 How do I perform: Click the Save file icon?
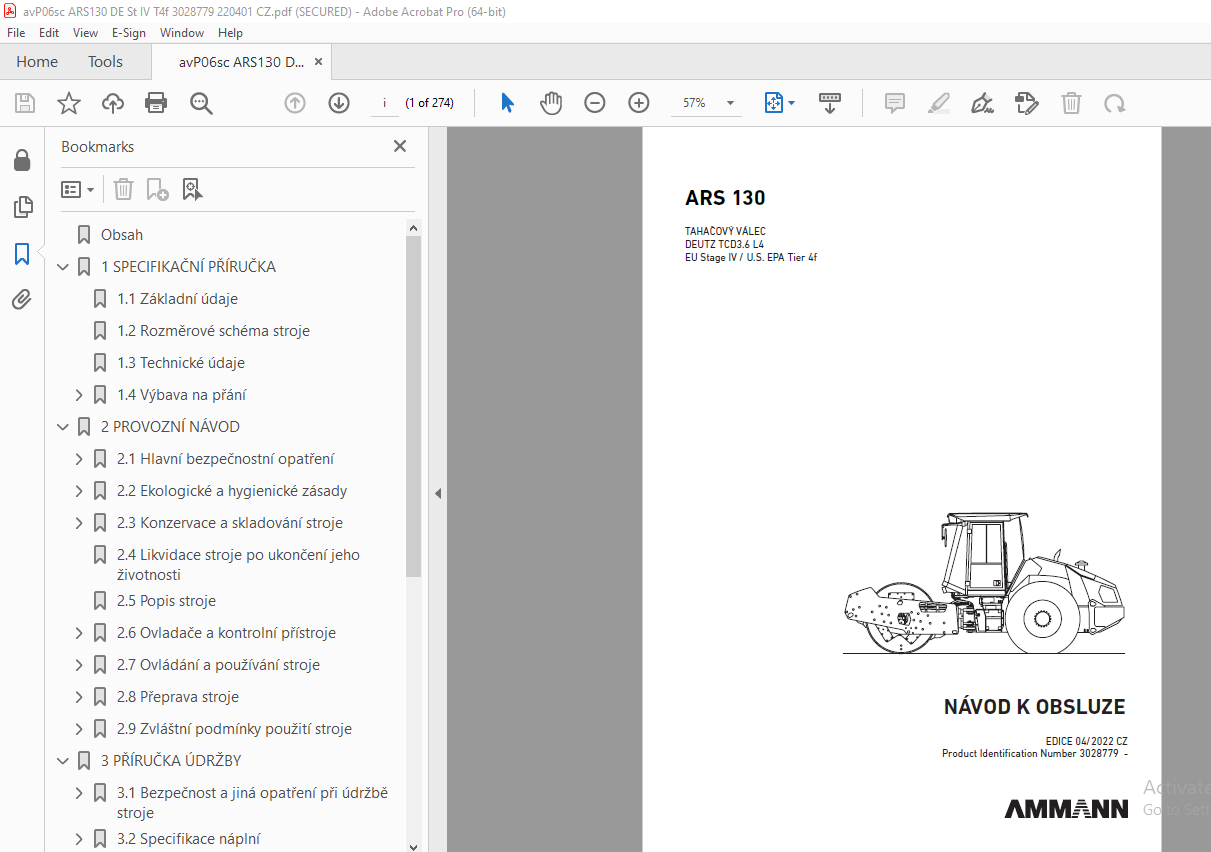point(25,103)
